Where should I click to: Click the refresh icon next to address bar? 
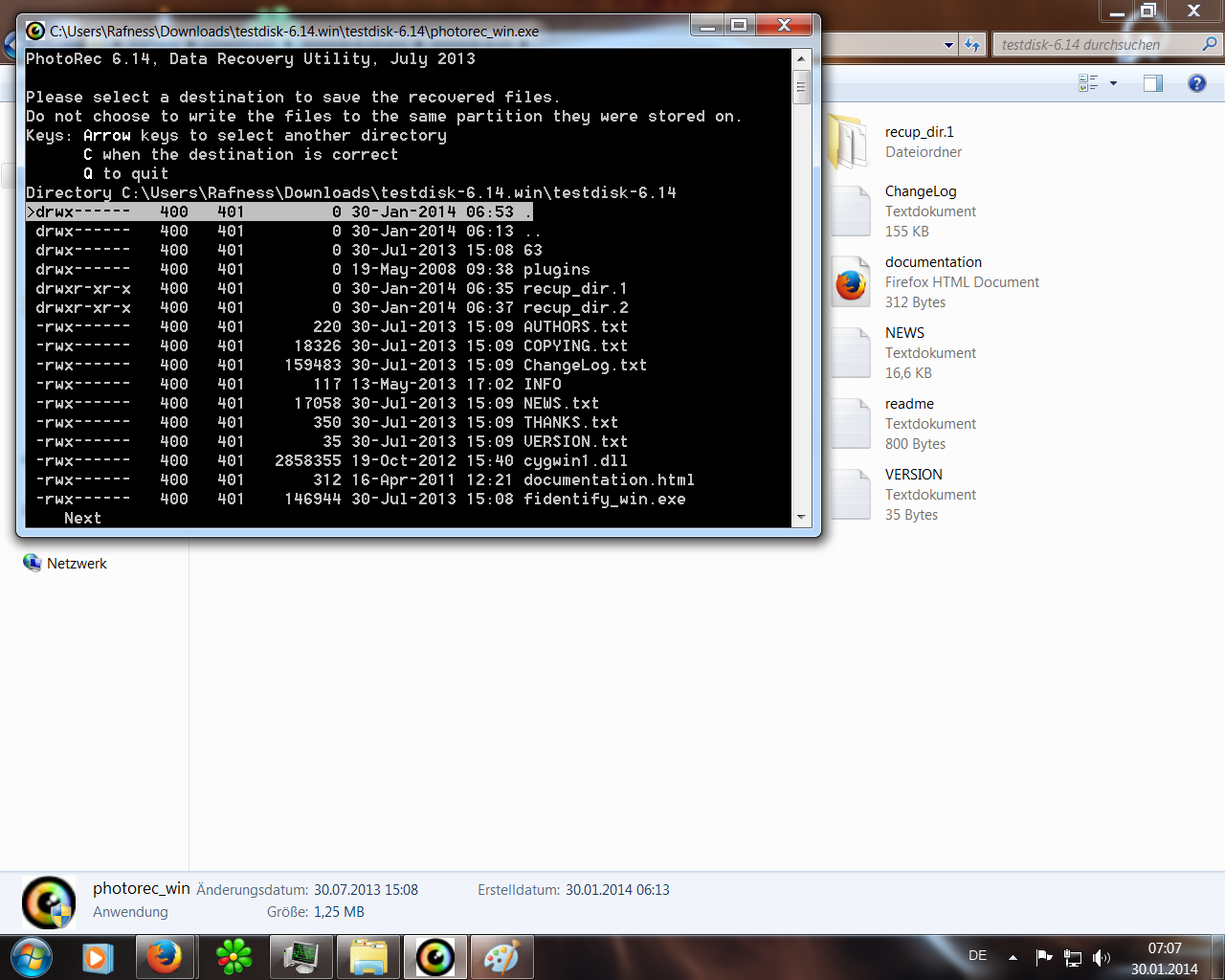(972, 44)
